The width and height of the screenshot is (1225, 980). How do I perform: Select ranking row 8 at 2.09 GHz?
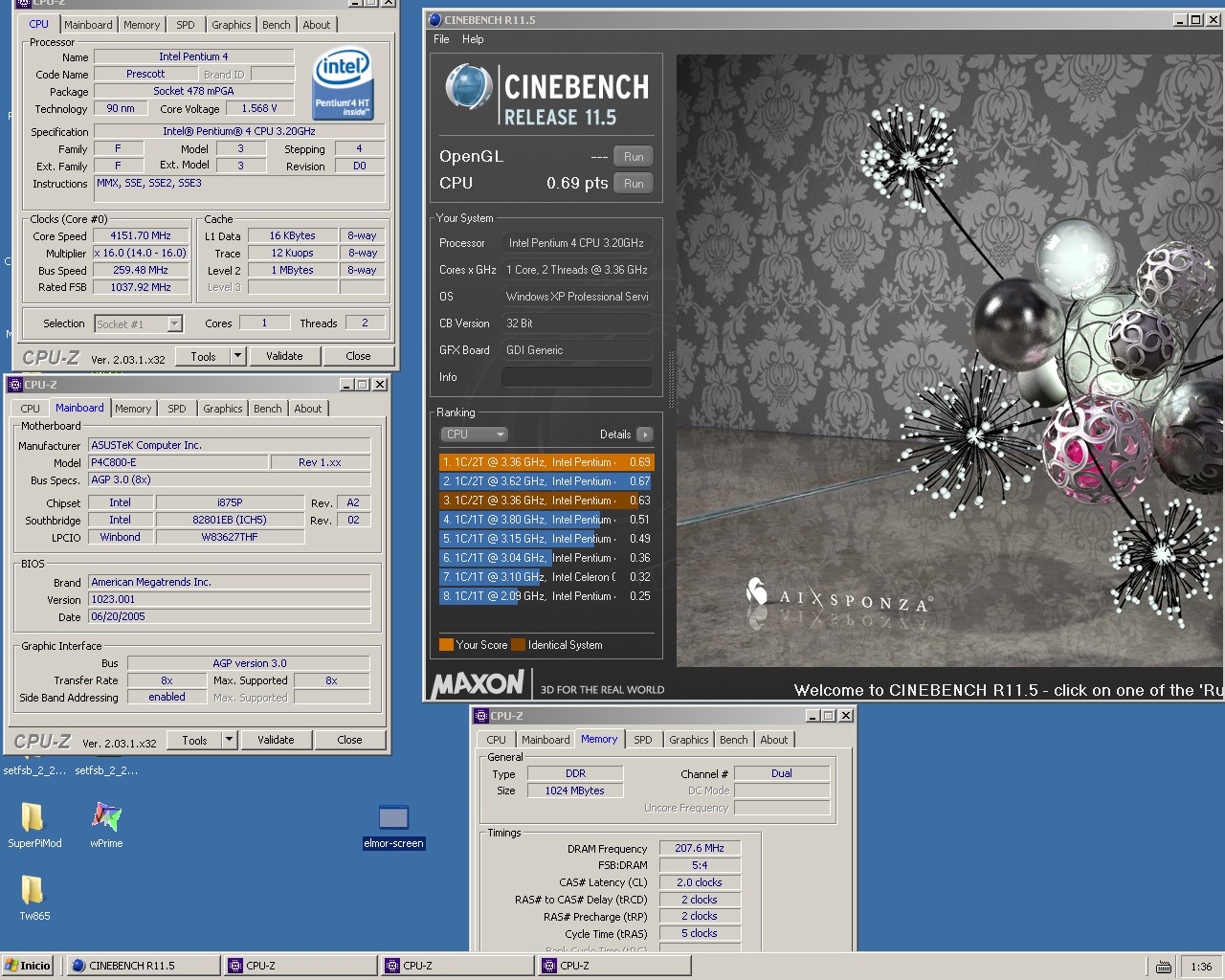pos(546,596)
